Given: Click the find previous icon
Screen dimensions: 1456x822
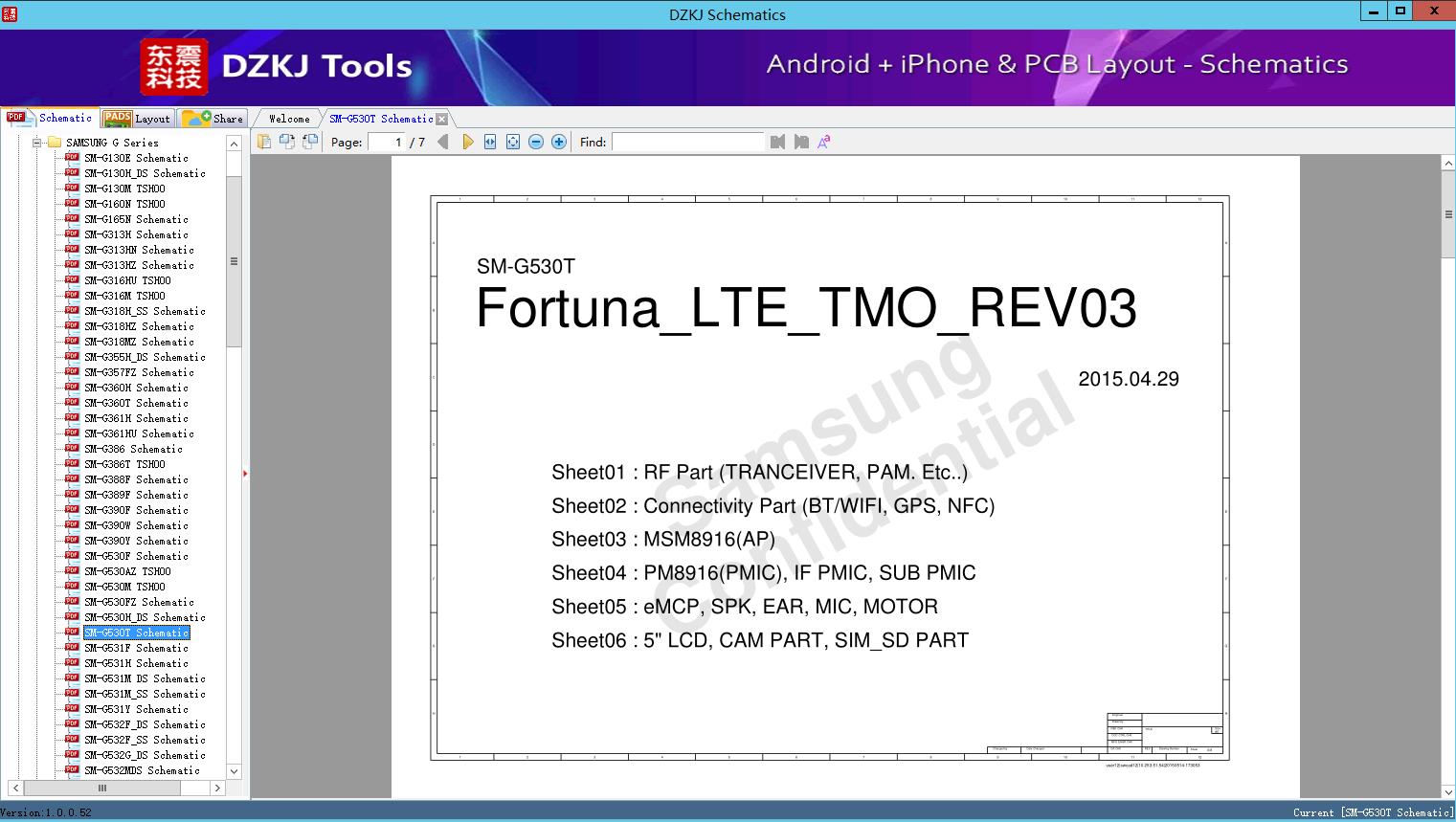Looking at the screenshot, I should (x=777, y=142).
